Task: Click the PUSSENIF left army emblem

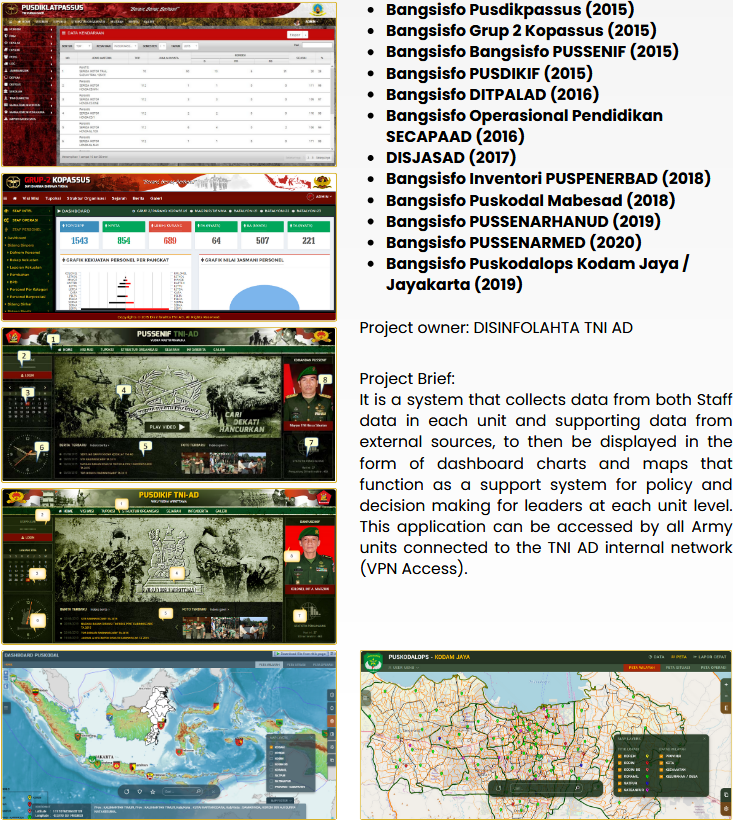Action: click(x=13, y=337)
